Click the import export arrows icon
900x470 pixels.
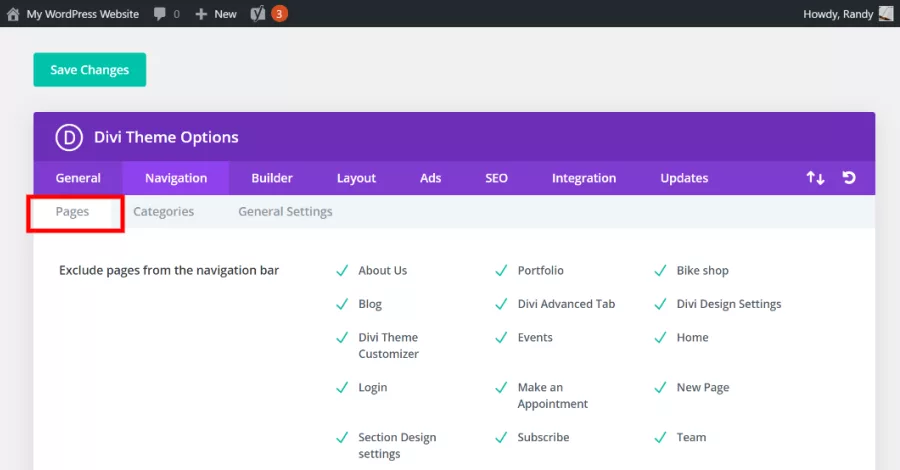pos(815,178)
